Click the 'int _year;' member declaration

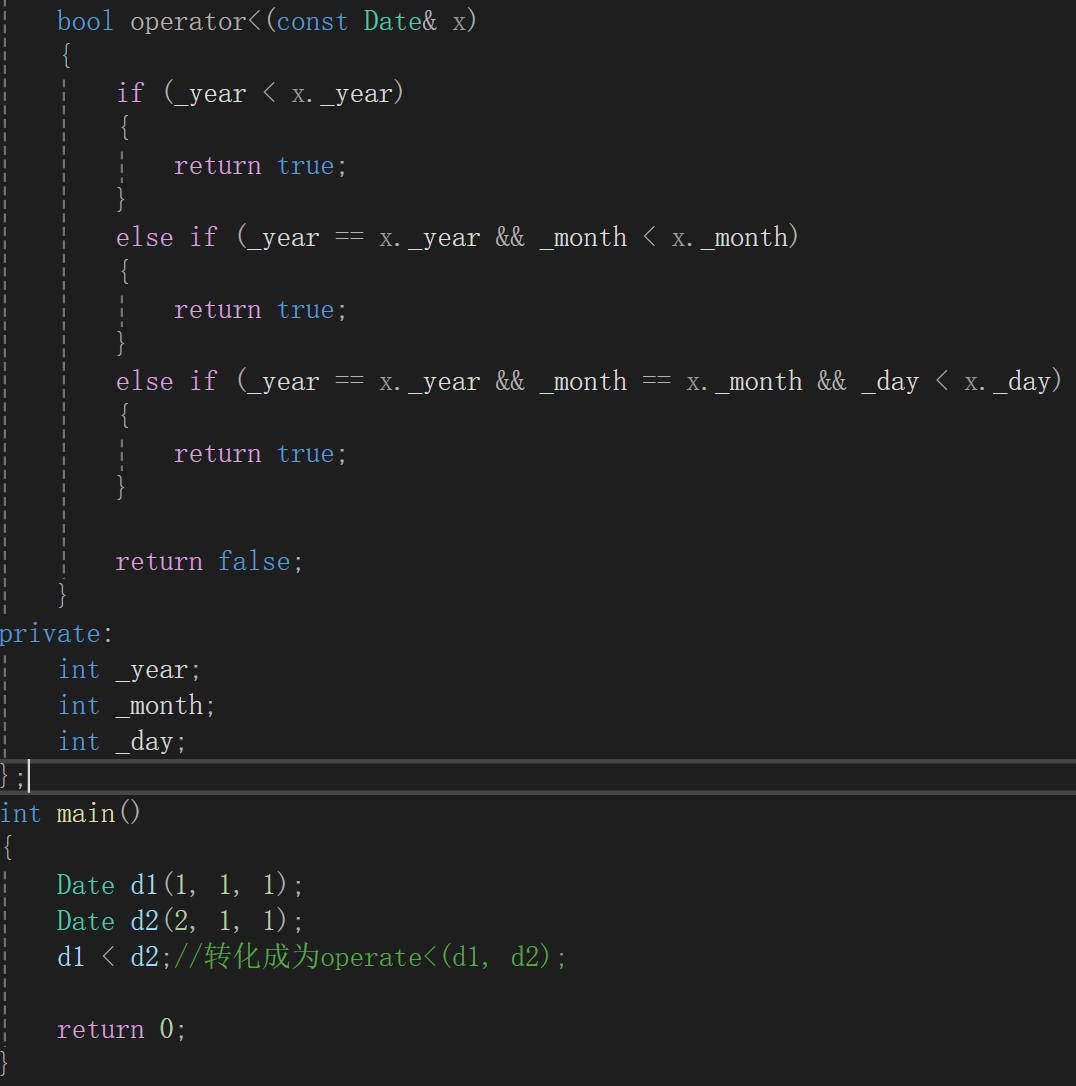tap(129, 670)
